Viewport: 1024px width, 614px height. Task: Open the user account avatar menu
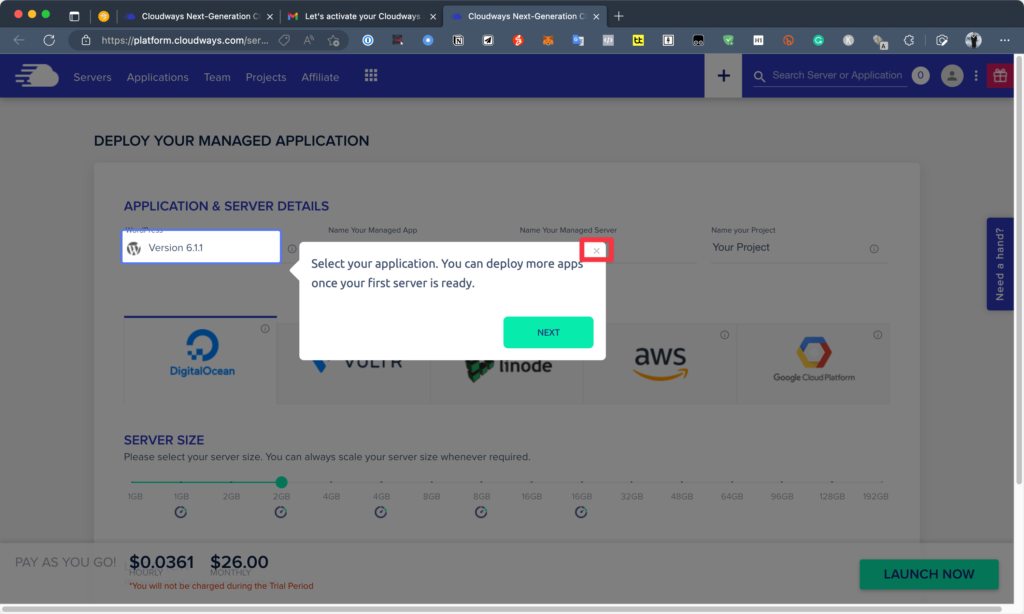click(x=952, y=76)
